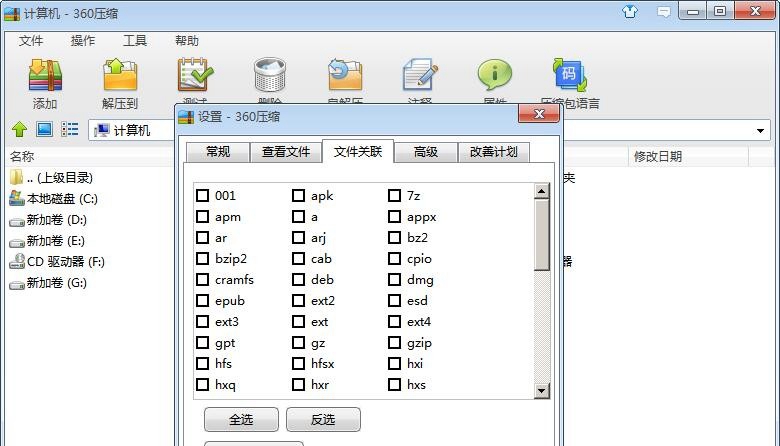Screen dimensions: 780x446
Task: Check the cpio format checkbox
Action: point(394,259)
